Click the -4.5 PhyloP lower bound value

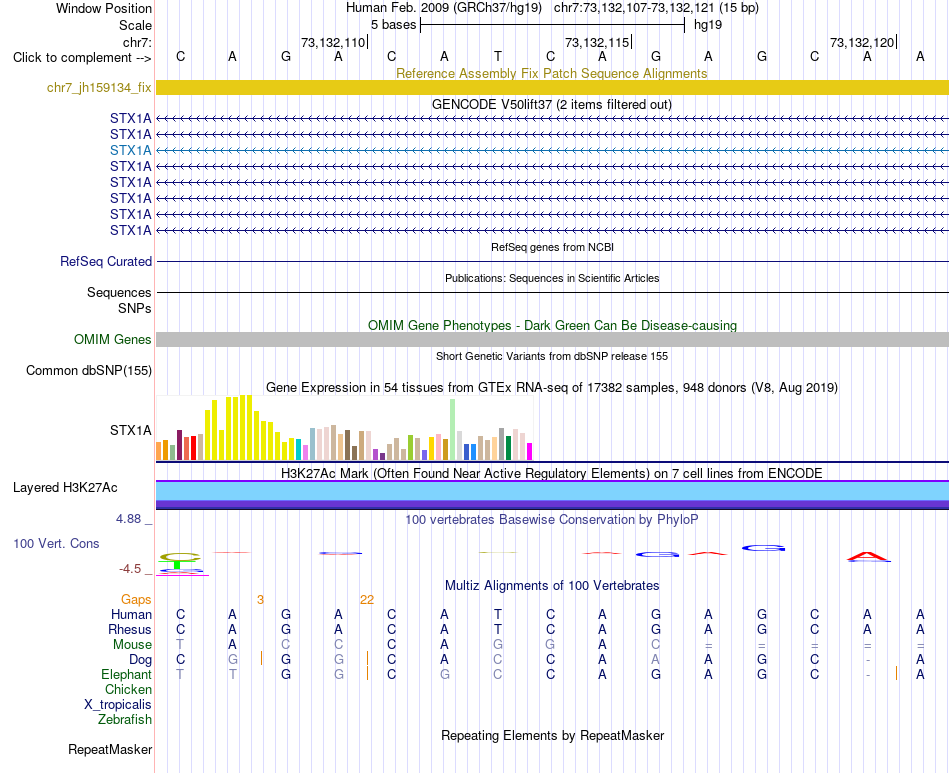[x=130, y=569]
